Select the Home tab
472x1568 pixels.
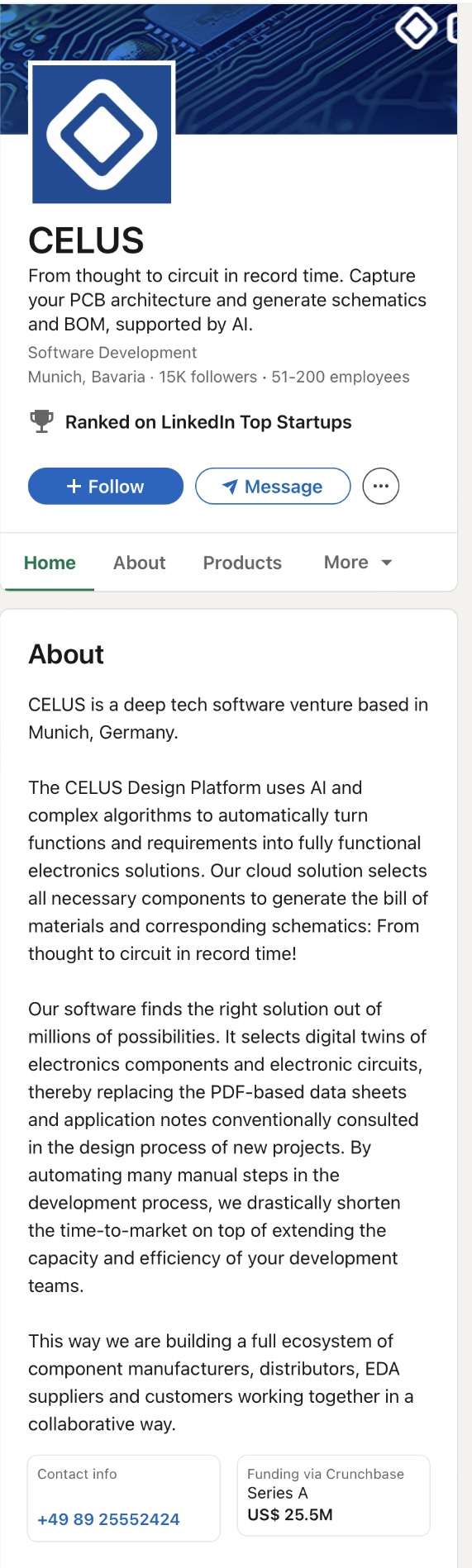50,563
